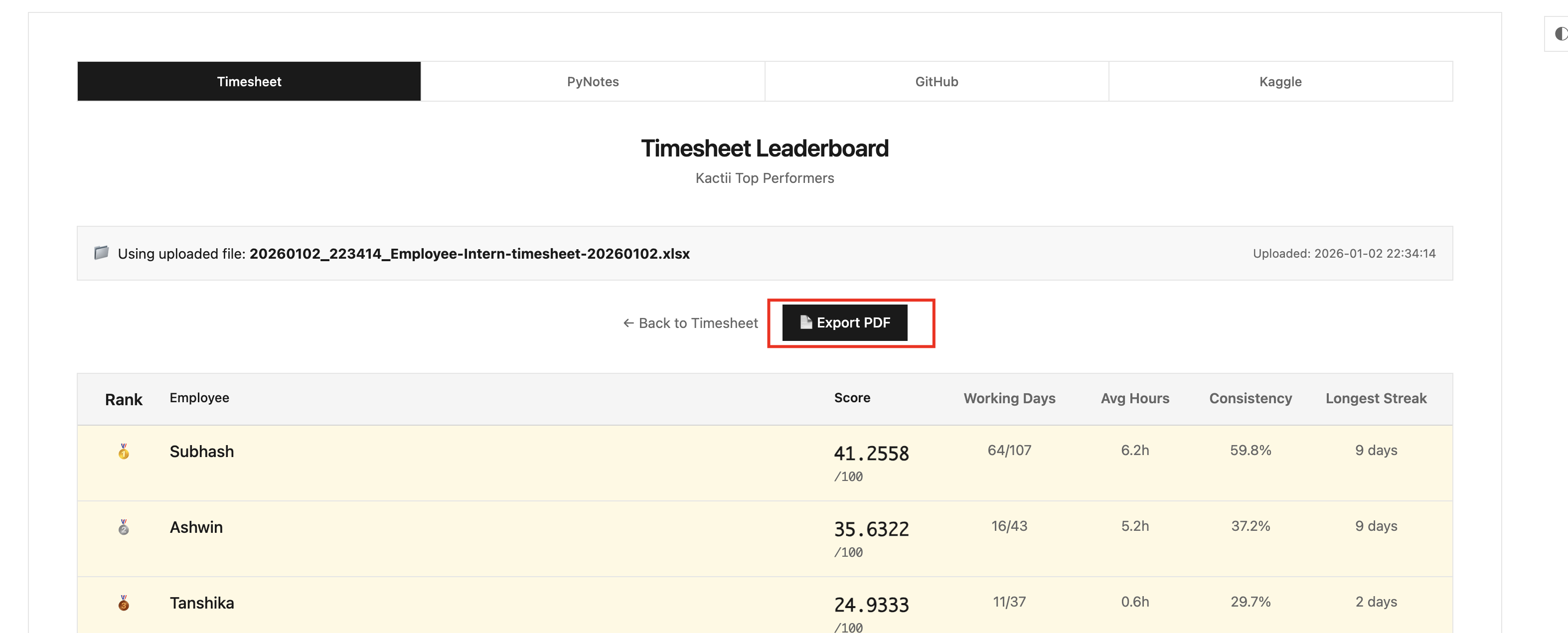Select employee name Subhash
The image size is (1568, 633).
pyautogui.click(x=201, y=452)
